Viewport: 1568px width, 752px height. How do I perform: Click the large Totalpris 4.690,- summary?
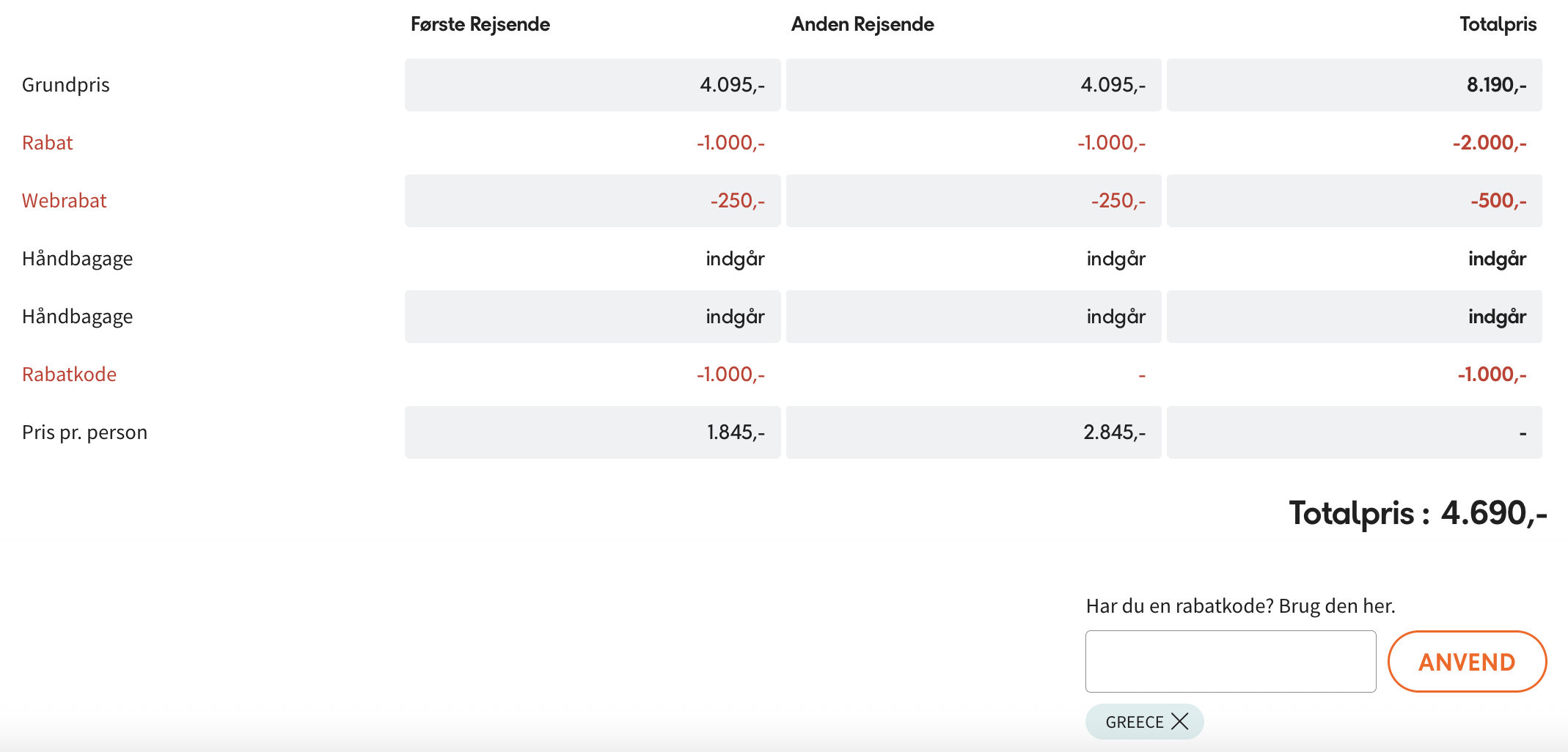click(1418, 513)
